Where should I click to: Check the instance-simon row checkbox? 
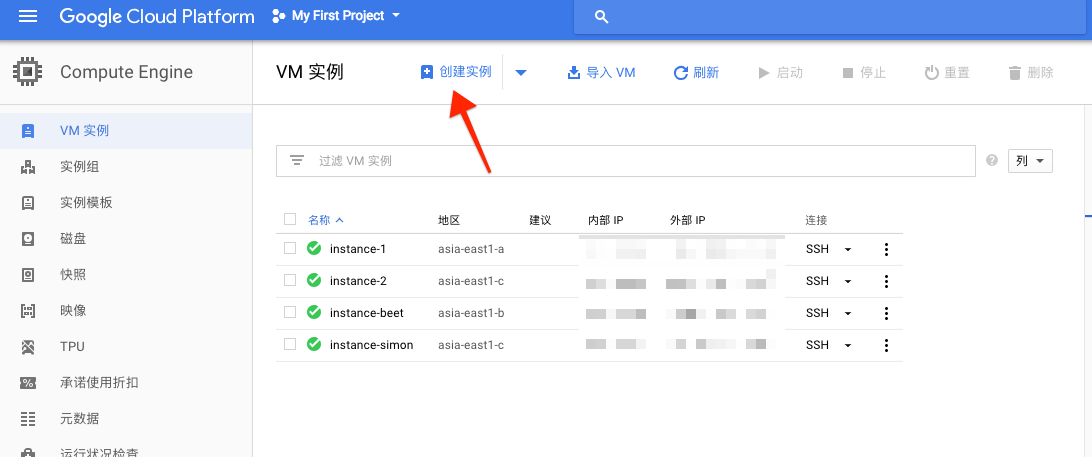290,344
